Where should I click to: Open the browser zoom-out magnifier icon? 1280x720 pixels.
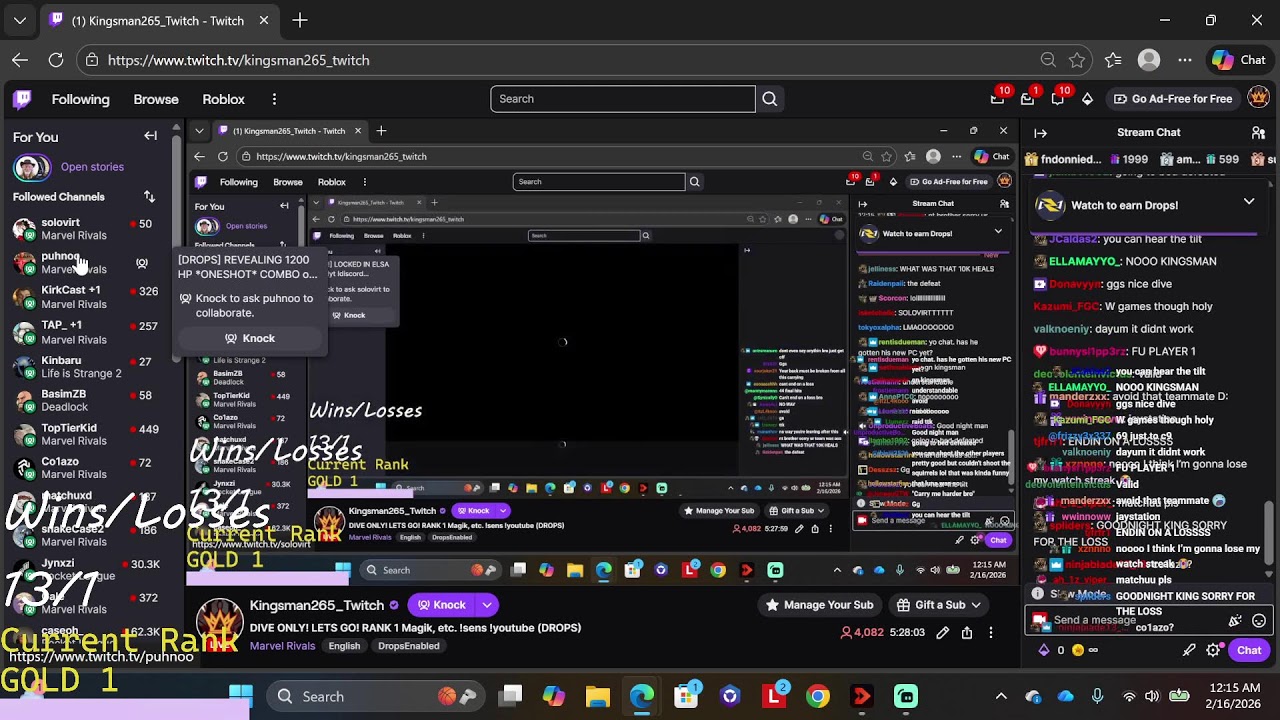tap(1048, 60)
